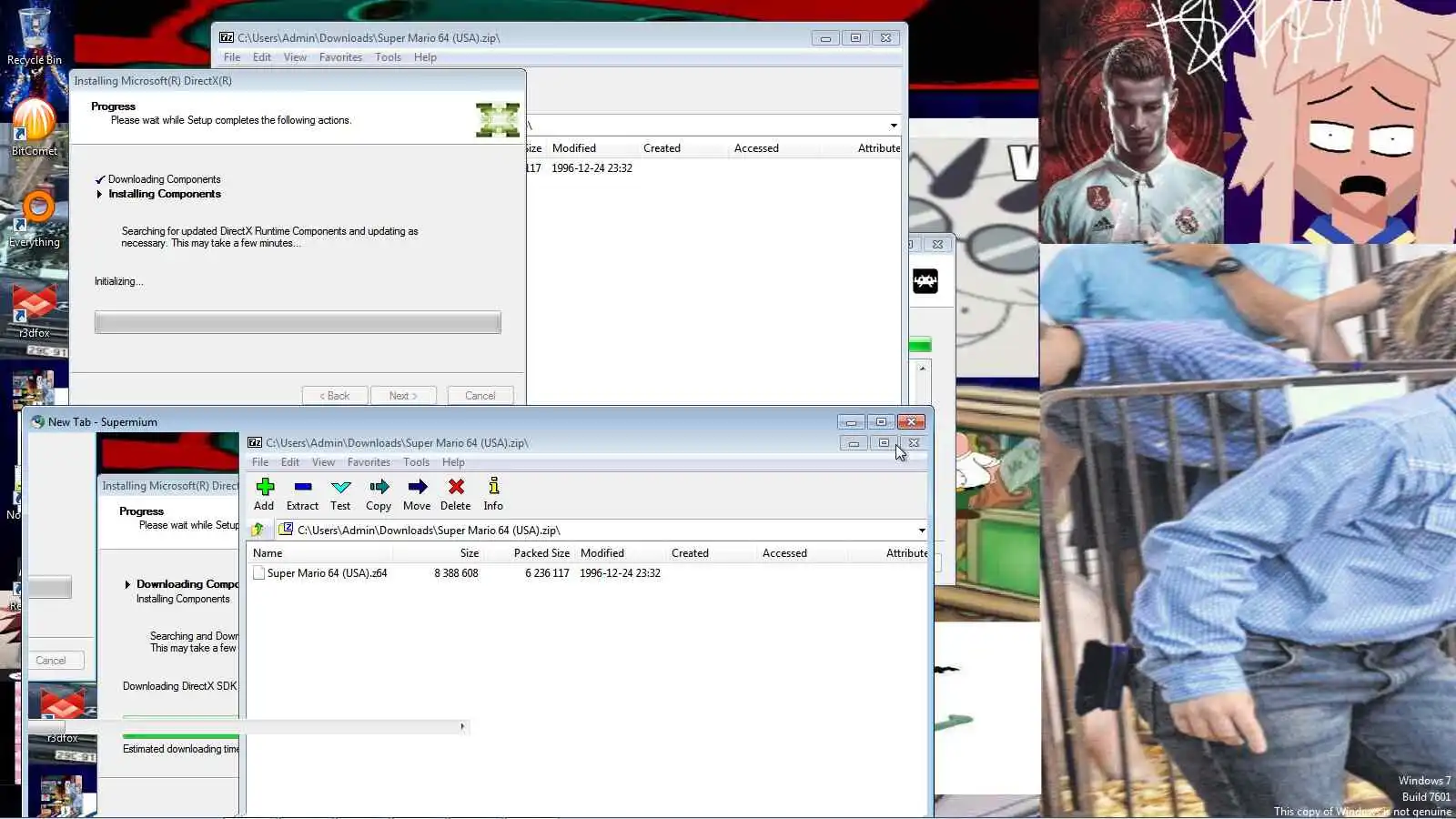Open the BitComet desktop shortcut
Viewport: 1456px width, 819px height.
35,127
